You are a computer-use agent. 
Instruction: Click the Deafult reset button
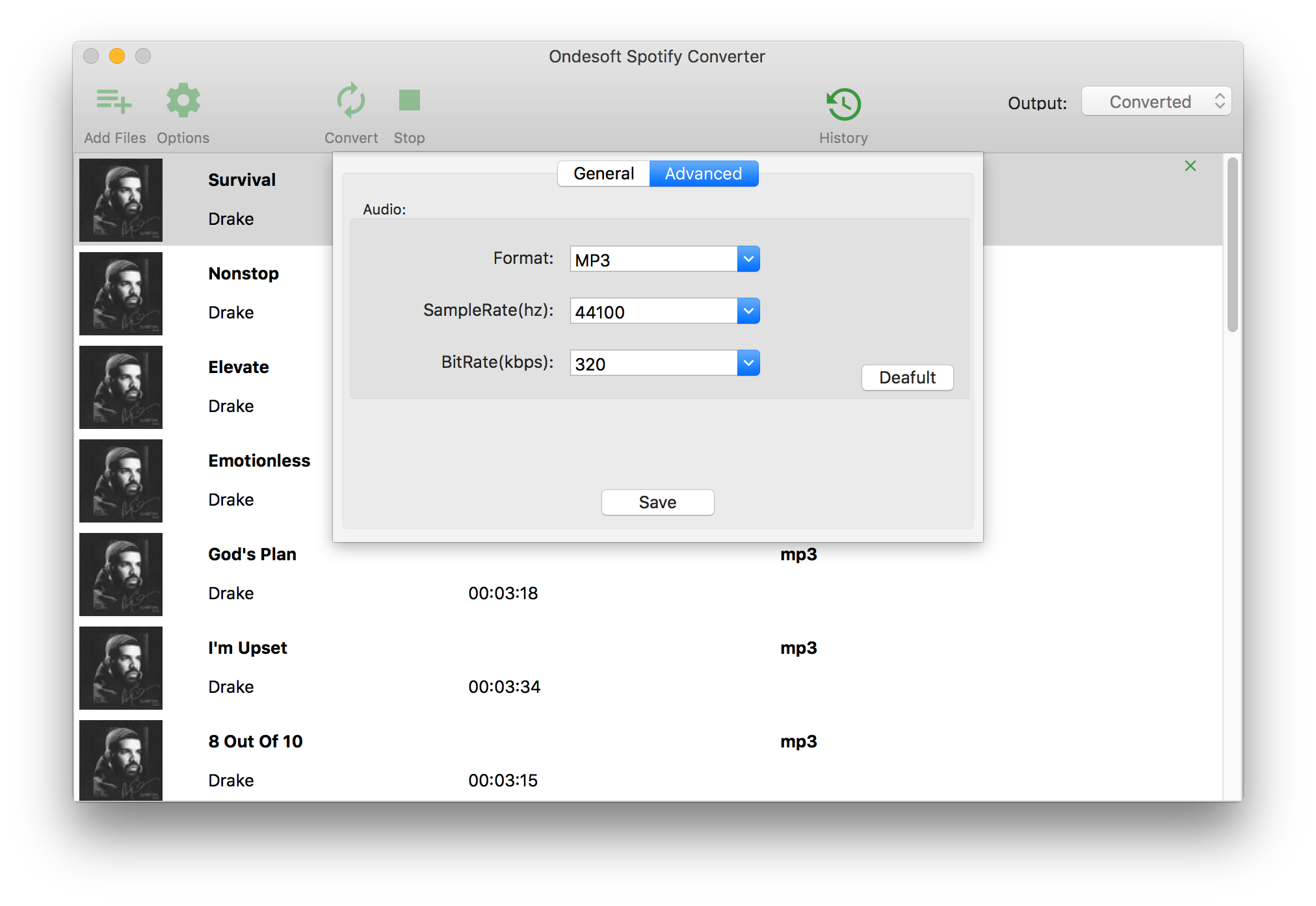[905, 377]
